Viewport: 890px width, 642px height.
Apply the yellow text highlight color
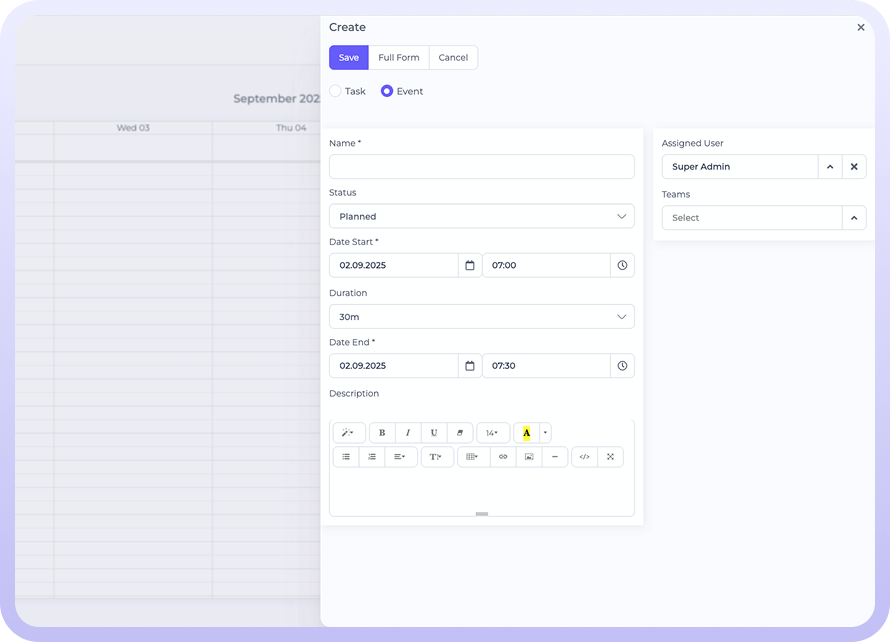click(526, 433)
